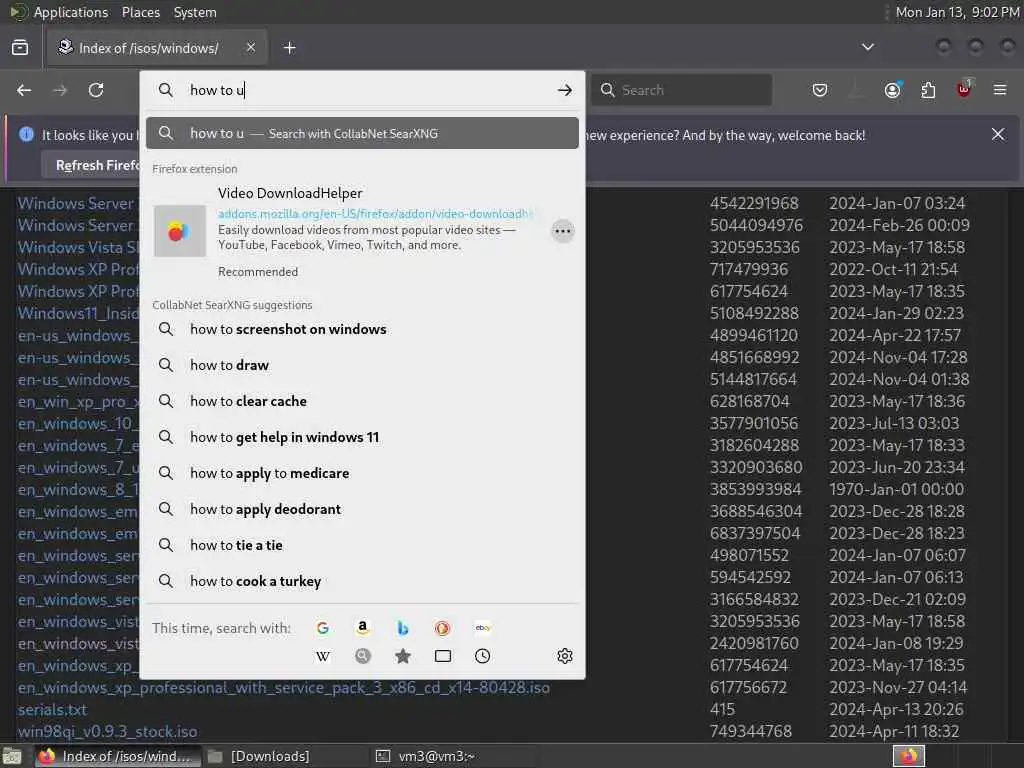
Task: Open a new tab with plus button
Action: pos(289,48)
